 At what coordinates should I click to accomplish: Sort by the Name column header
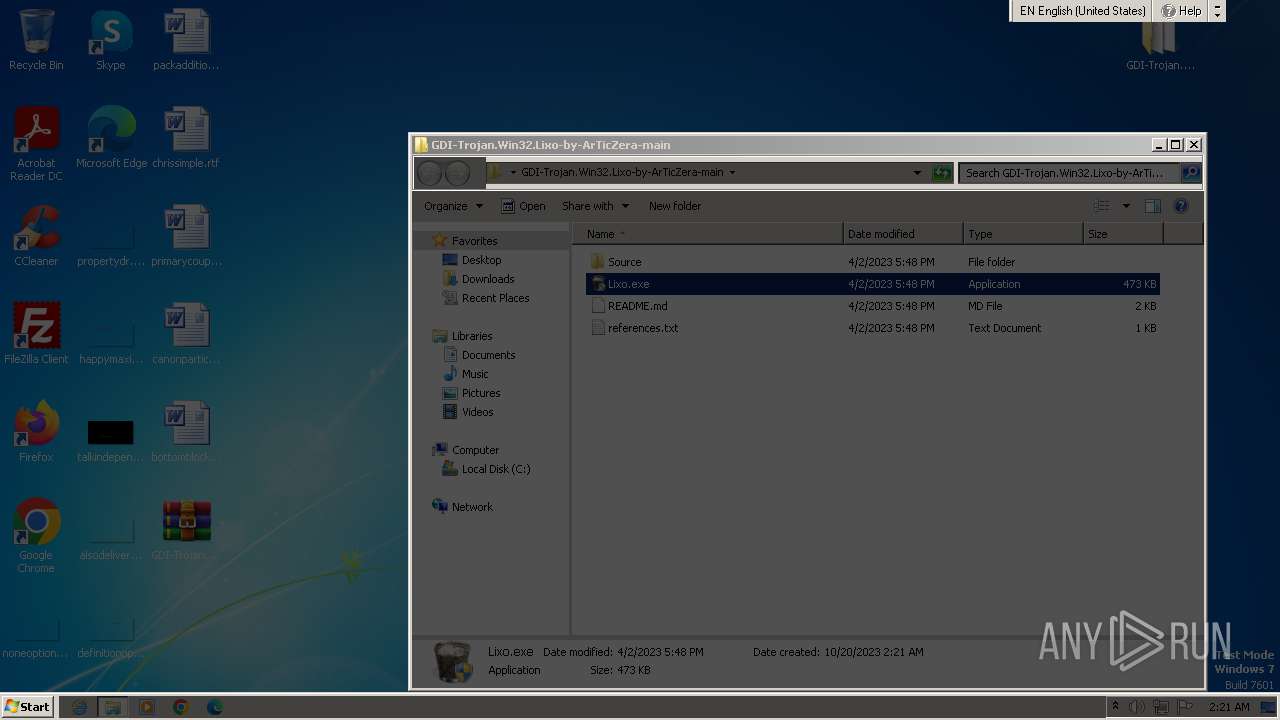(x=708, y=234)
